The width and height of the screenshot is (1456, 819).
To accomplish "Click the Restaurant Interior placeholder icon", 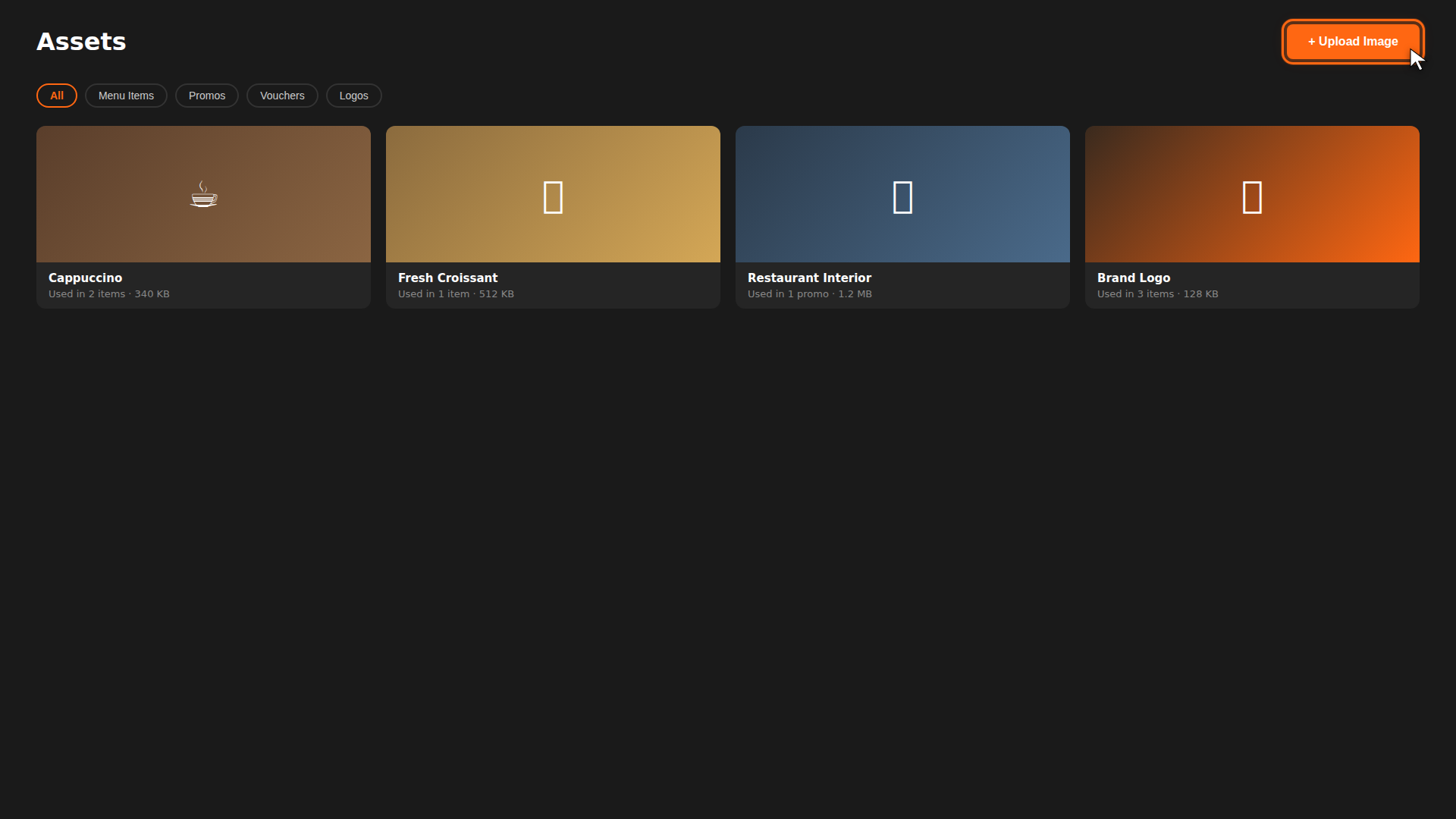I will tap(902, 197).
